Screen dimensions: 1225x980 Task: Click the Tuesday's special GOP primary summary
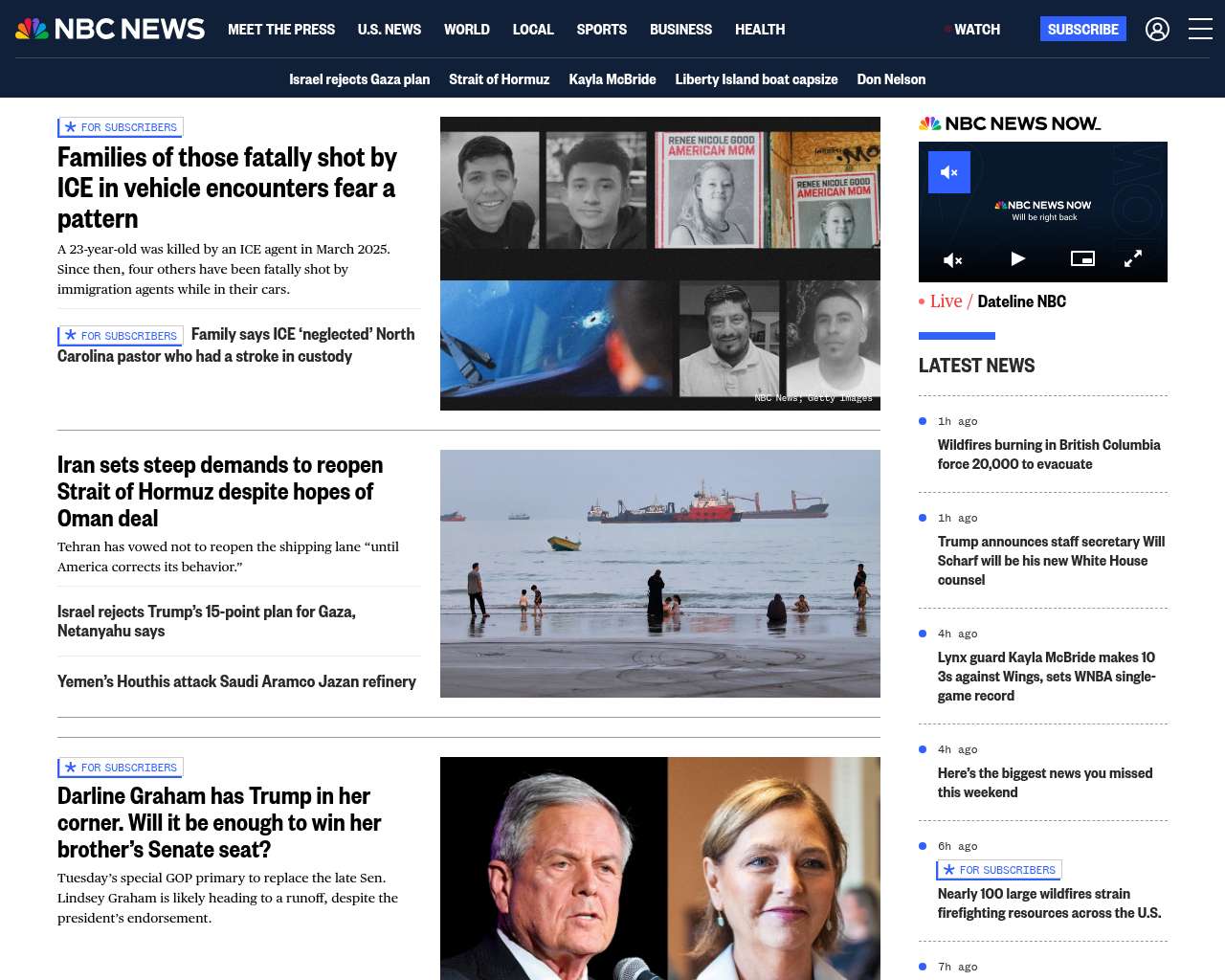click(228, 898)
